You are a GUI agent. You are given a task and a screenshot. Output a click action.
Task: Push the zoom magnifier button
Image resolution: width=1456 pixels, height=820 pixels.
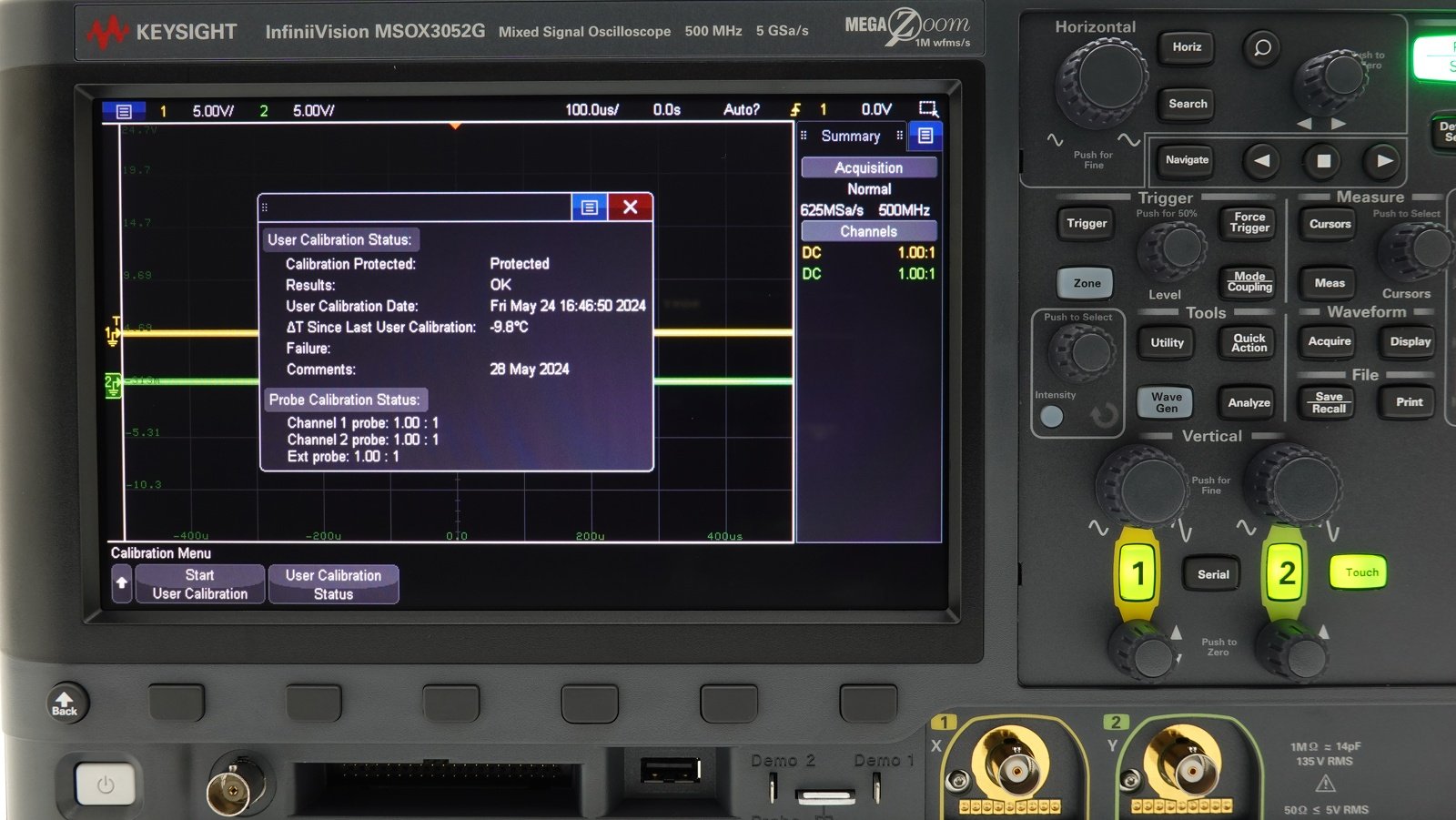click(1262, 47)
